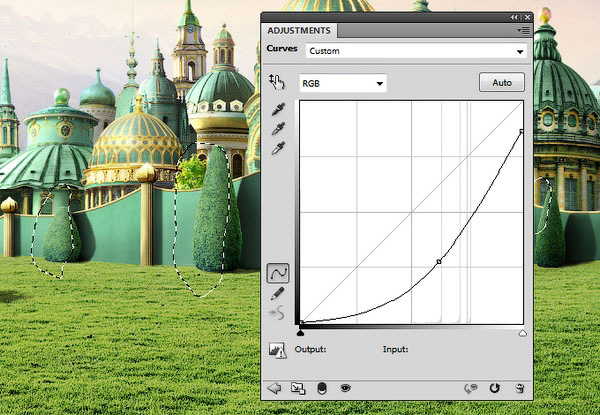This screenshot has height=415, width=600.
Task: Choose edit points to modify curve tool
Action: click(x=278, y=273)
